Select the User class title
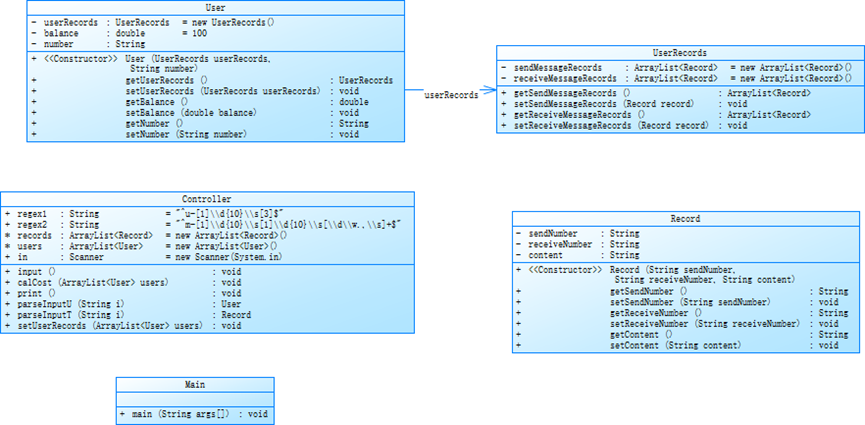The width and height of the screenshot is (865, 425). [215, 8]
